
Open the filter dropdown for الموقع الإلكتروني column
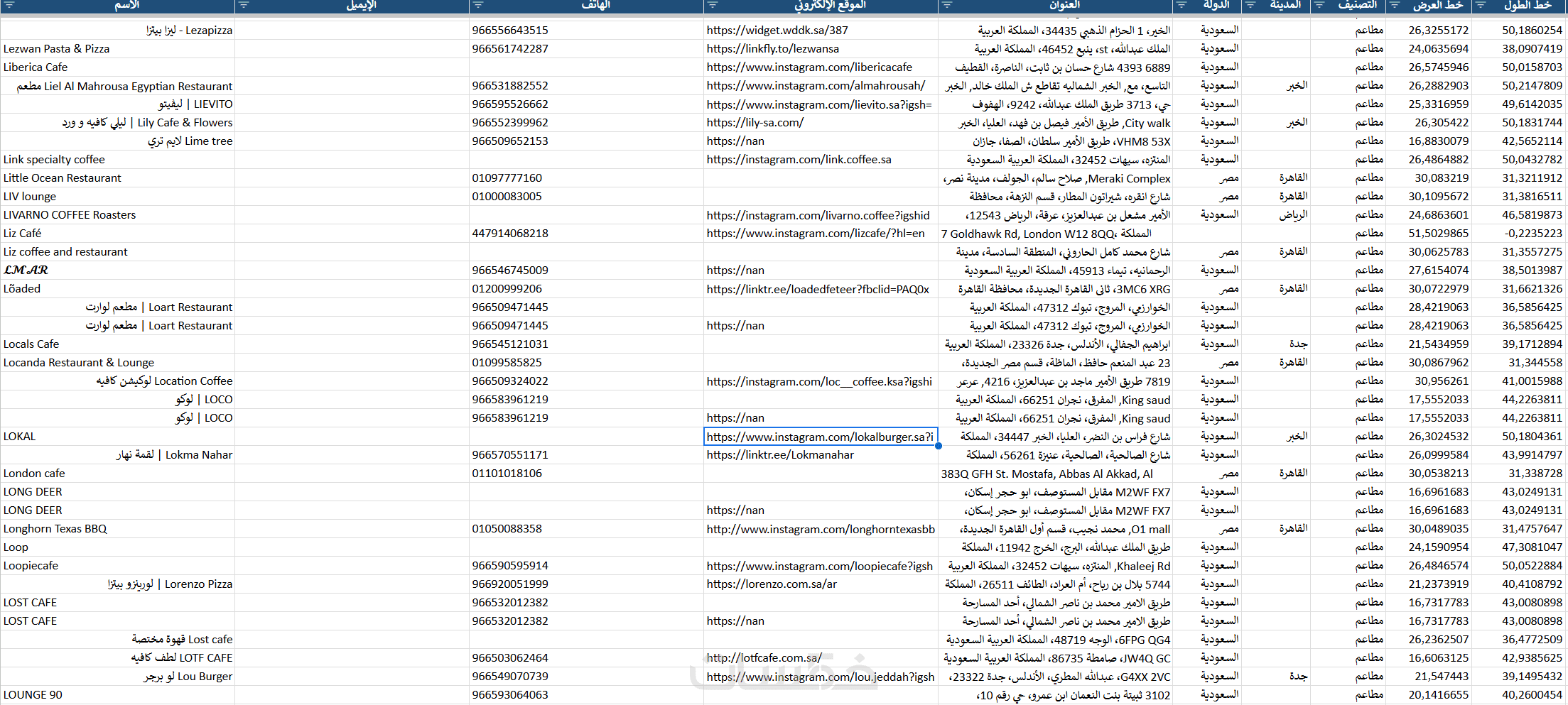(x=713, y=5)
